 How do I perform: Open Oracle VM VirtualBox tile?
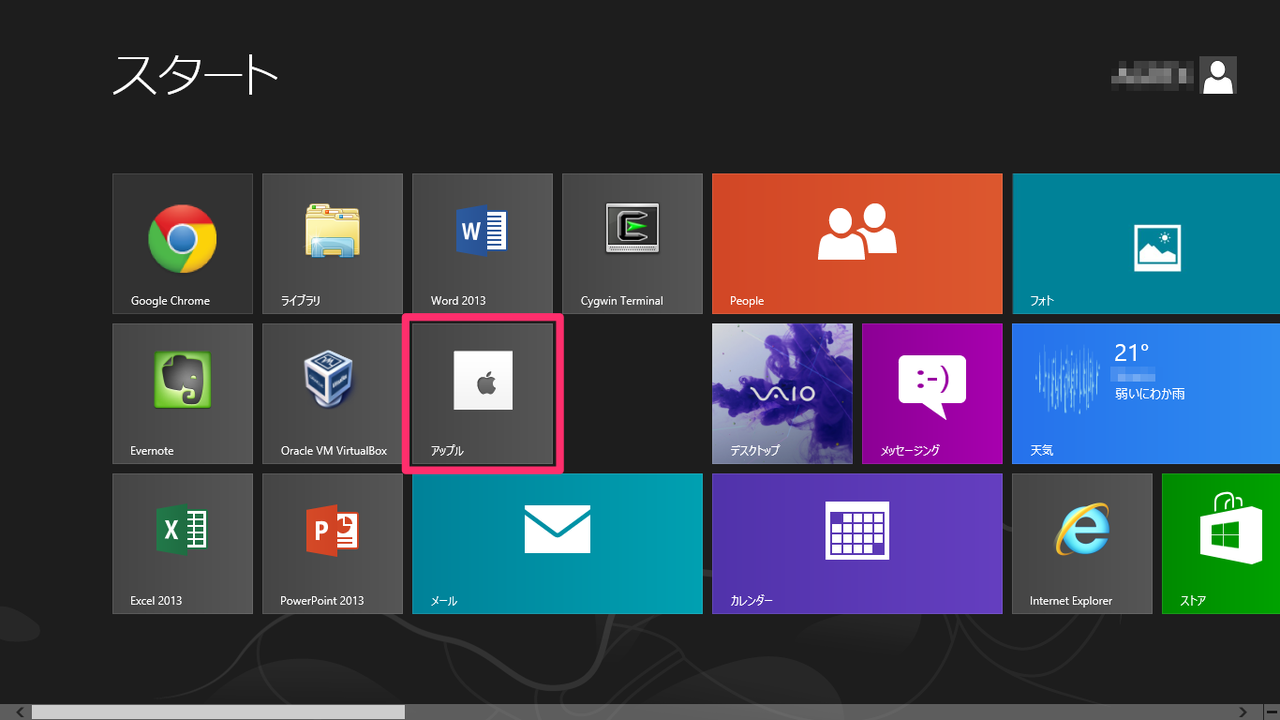click(332, 393)
